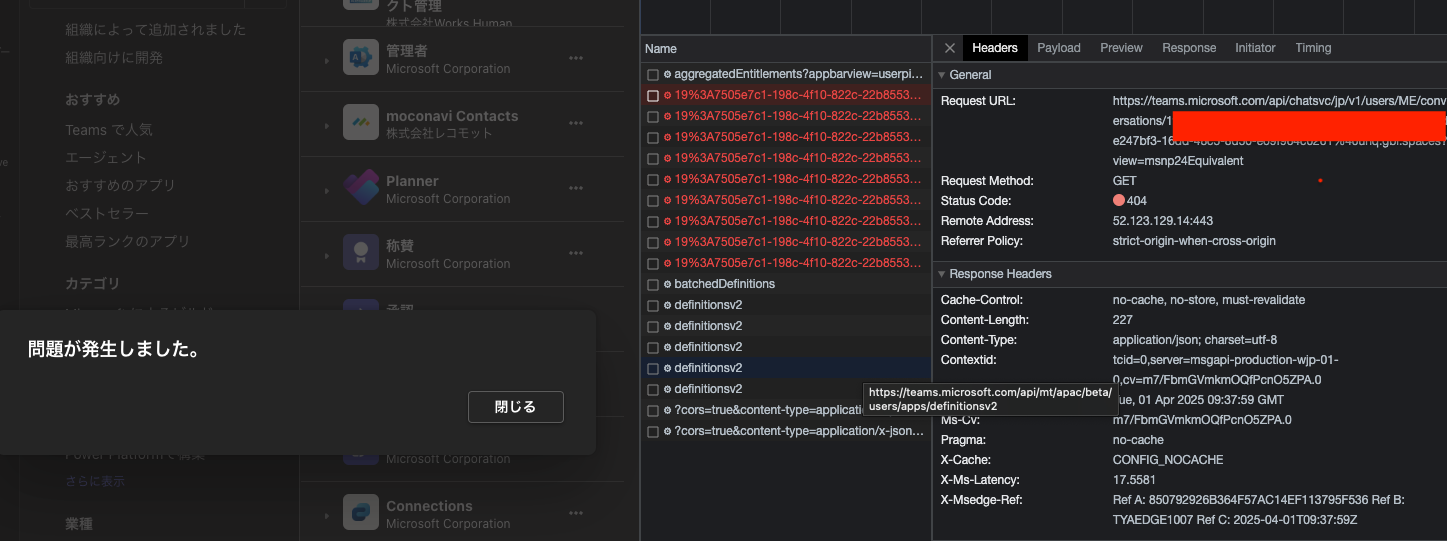Close the request details pane with X
1447x541 pixels.
(x=949, y=48)
